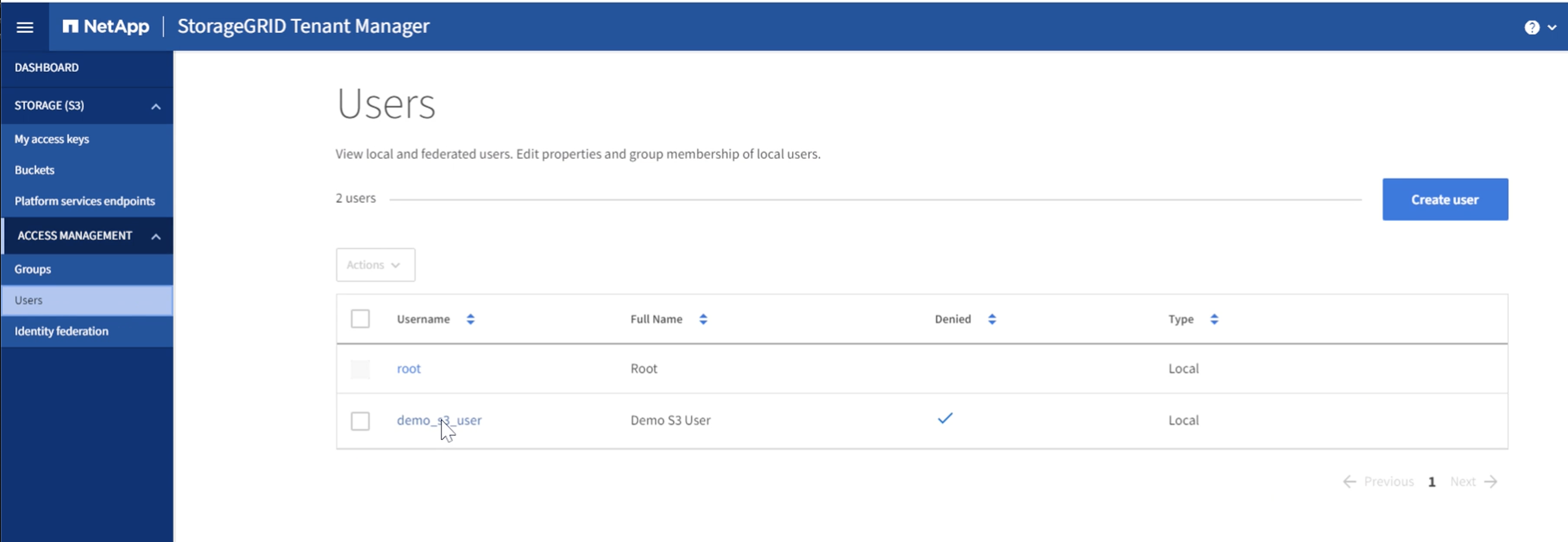The image size is (1568, 542).
Task: Open the Groups menu item
Action: [x=33, y=269]
